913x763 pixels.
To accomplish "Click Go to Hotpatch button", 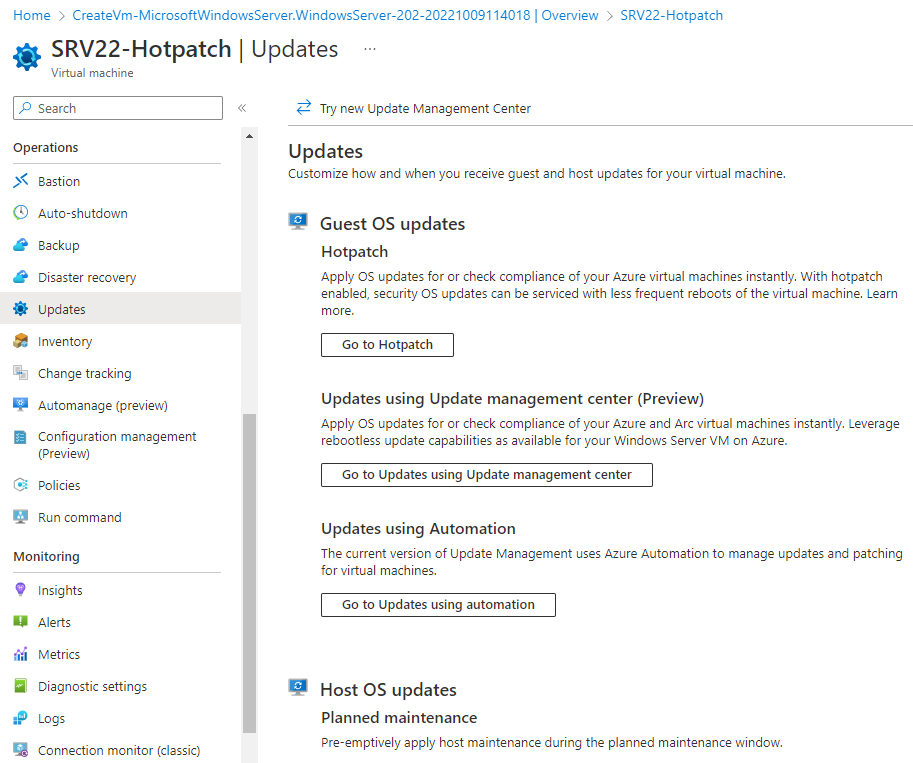I will coord(387,345).
